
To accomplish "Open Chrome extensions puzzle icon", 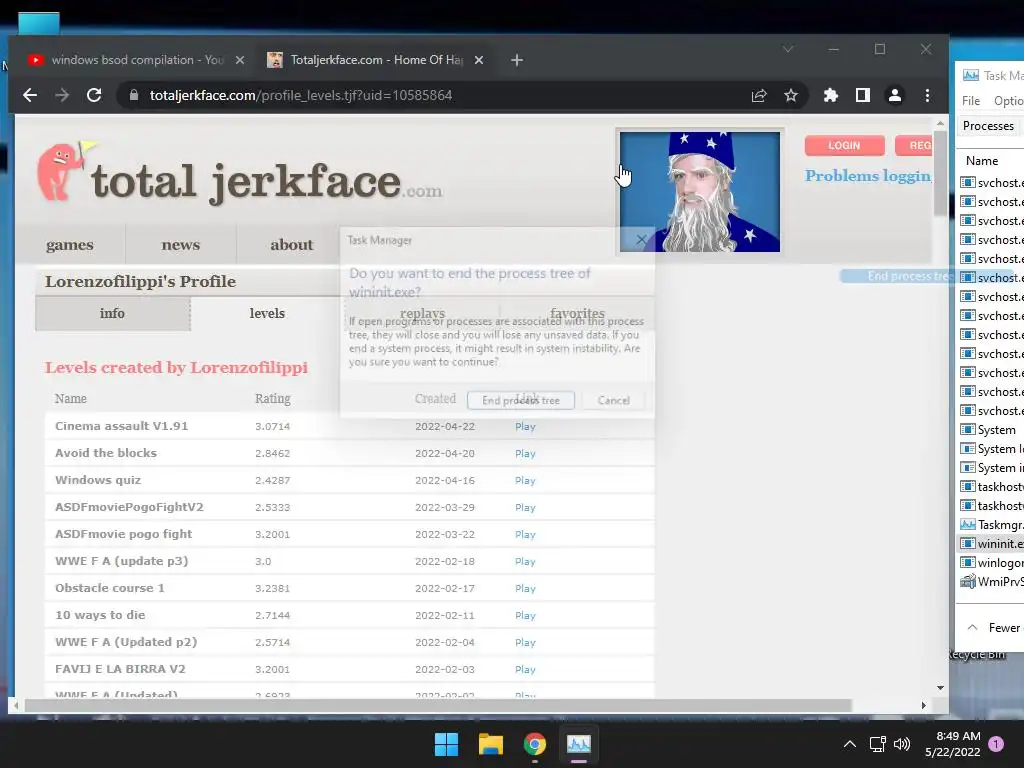I will [831, 95].
